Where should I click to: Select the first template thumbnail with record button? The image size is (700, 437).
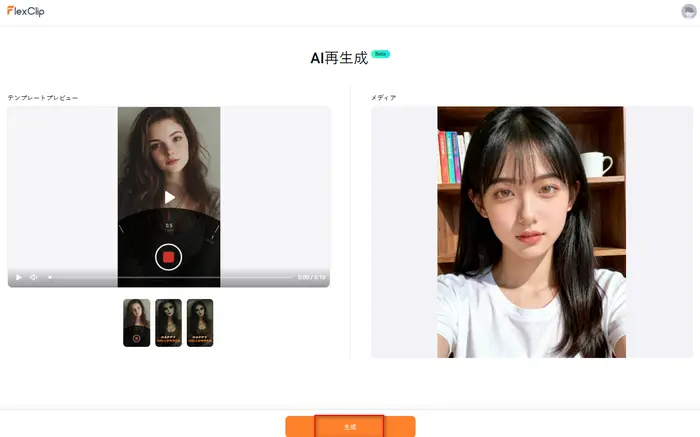[137, 323]
